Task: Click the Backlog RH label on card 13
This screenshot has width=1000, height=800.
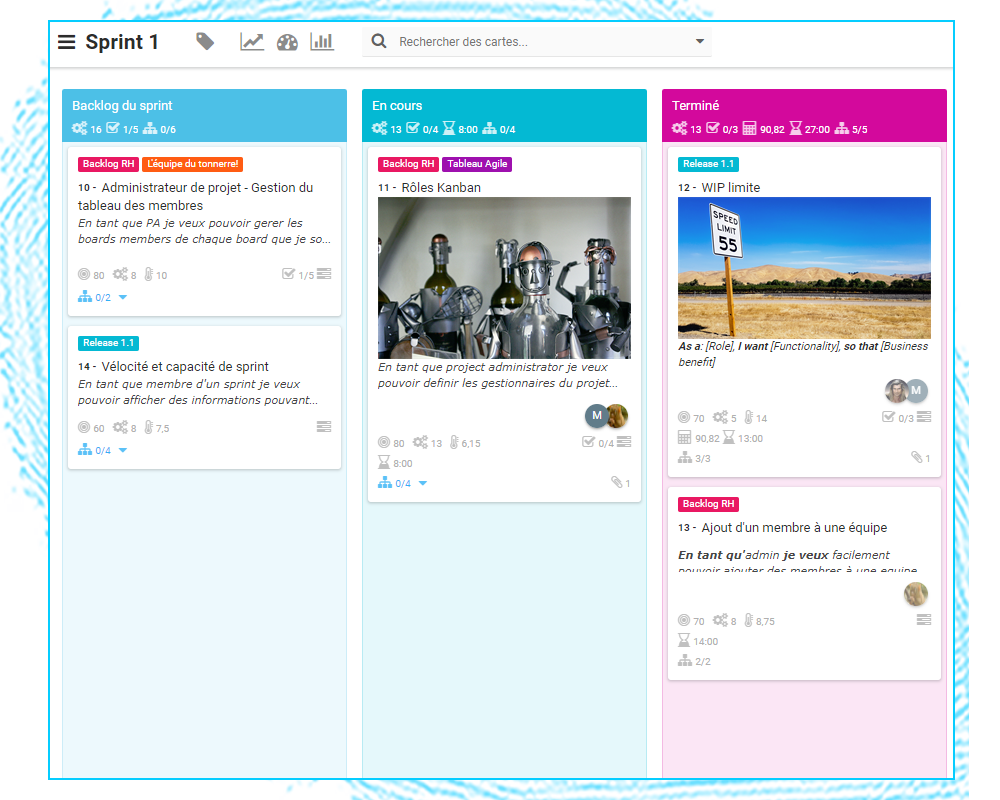Action: coord(708,504)
